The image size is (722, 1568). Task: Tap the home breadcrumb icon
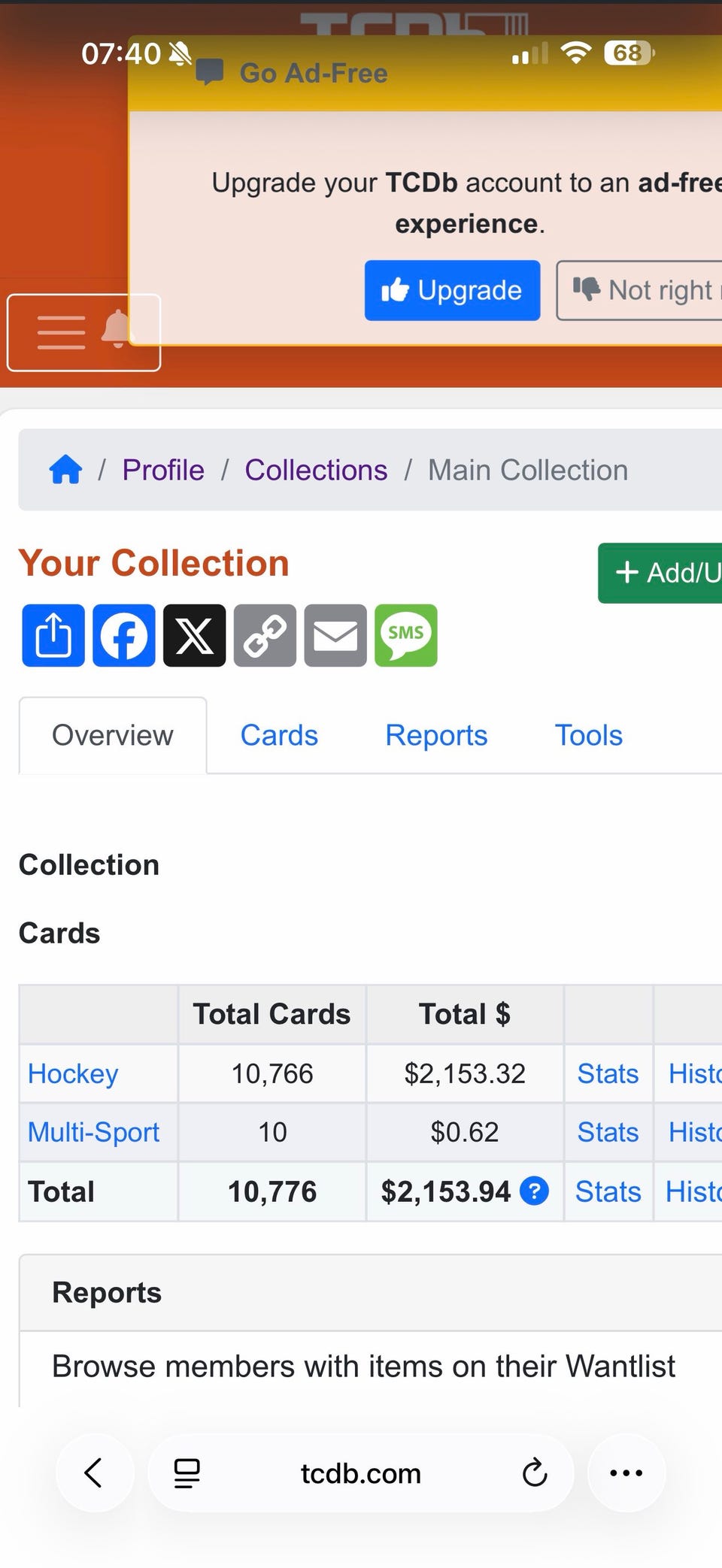pos(65,470)
